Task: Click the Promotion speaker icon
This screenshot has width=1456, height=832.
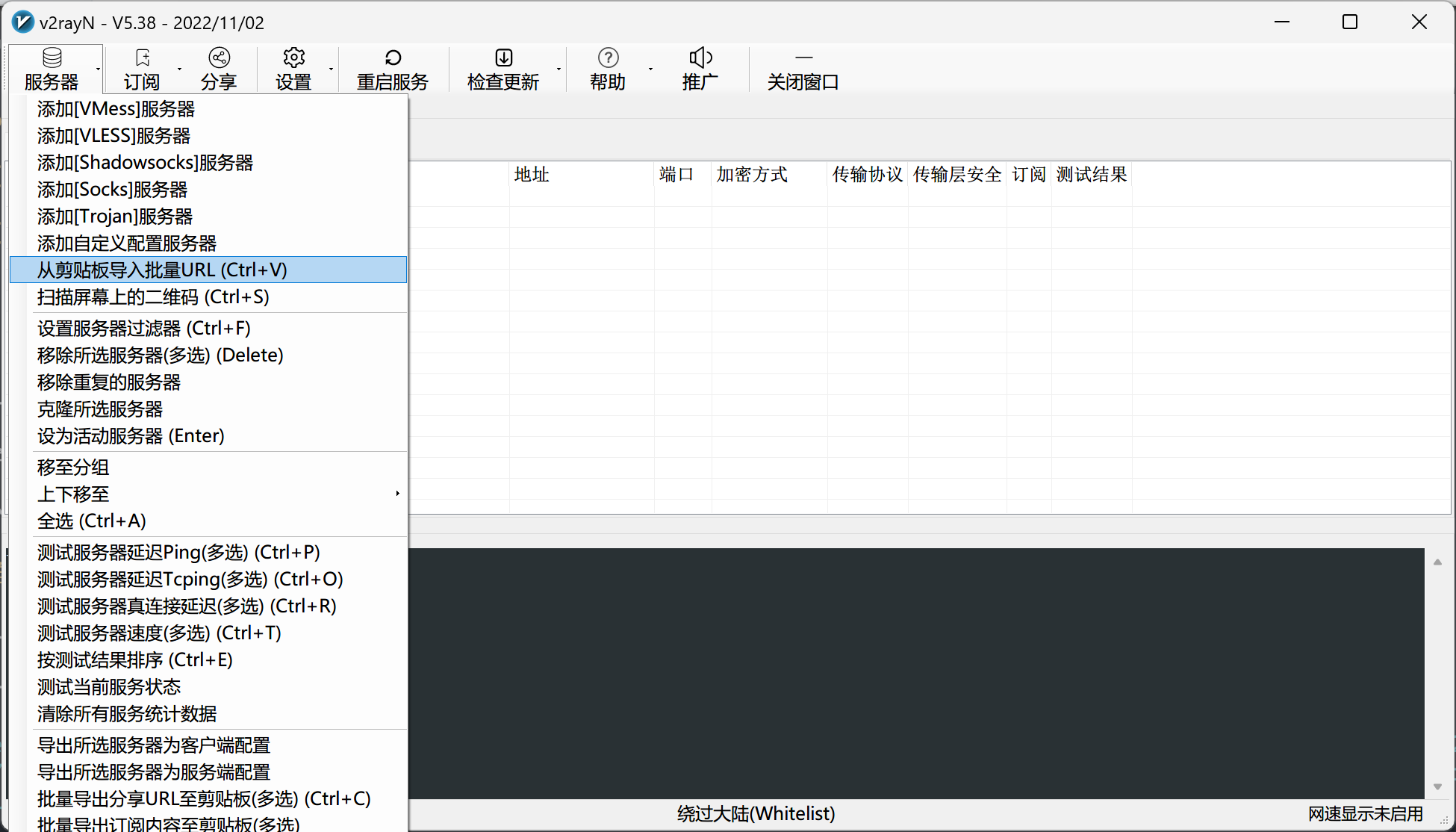Action: coord(700,58)
